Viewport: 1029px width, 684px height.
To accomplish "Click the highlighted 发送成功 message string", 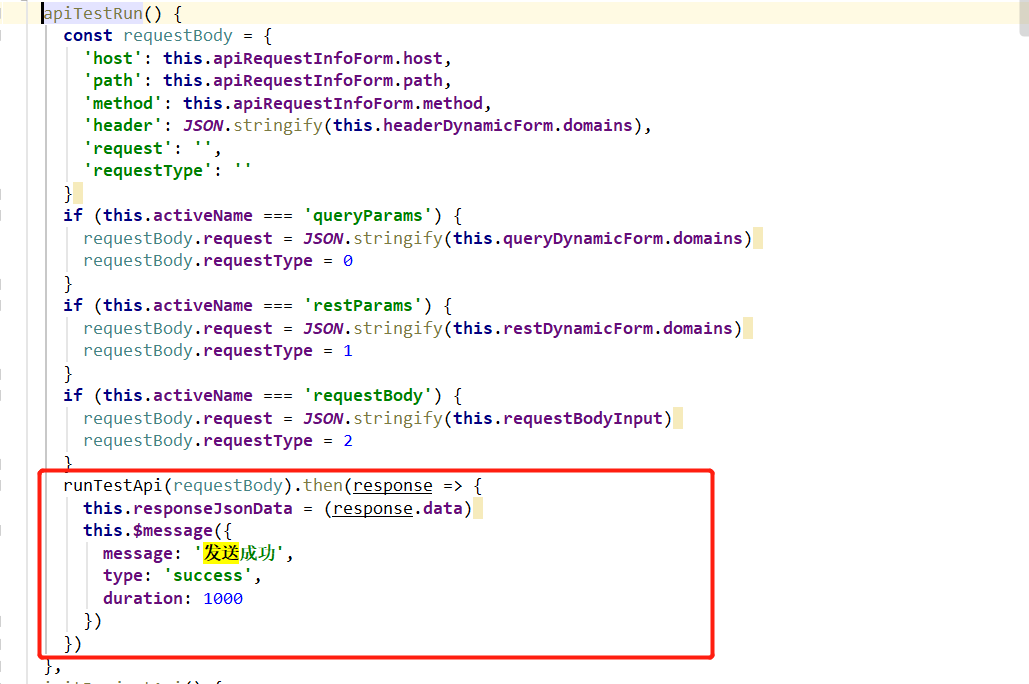I will click(x=240, y=553).
